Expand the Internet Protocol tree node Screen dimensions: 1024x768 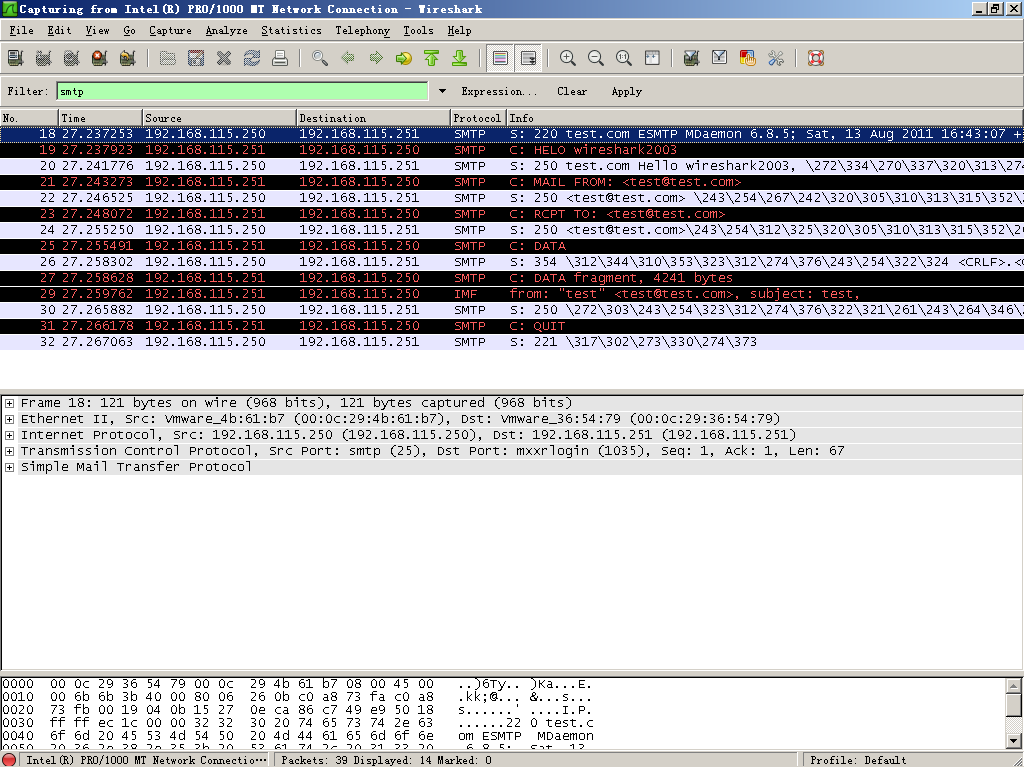[9, 436]
